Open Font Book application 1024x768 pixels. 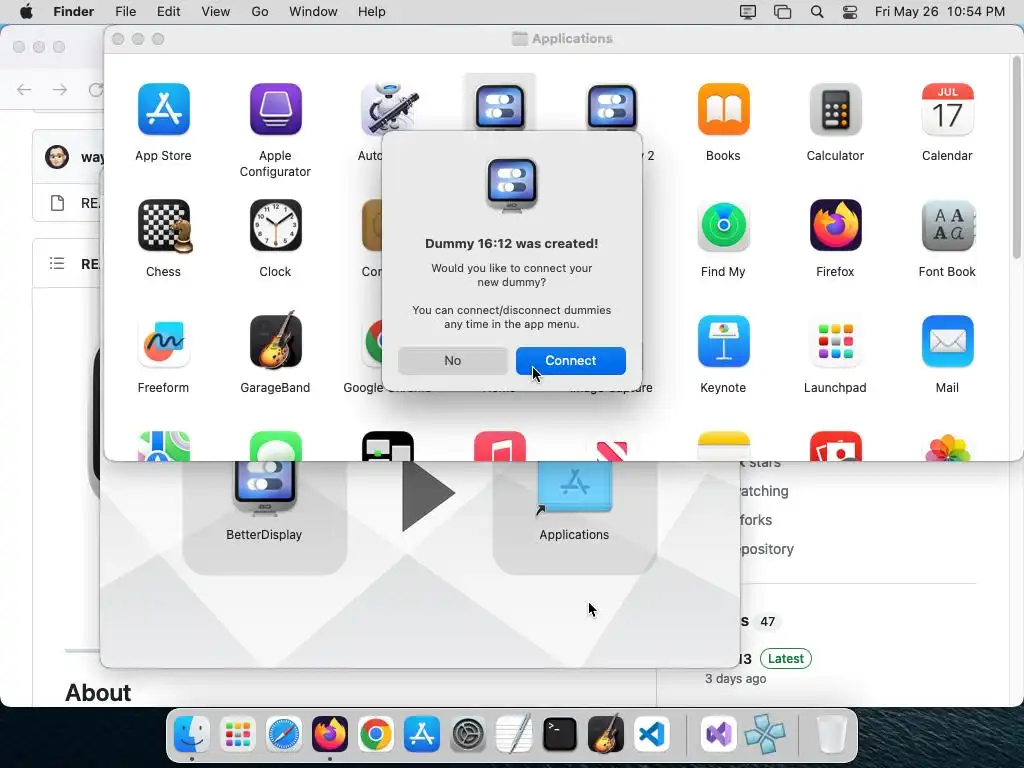click(x=947, y=225)
